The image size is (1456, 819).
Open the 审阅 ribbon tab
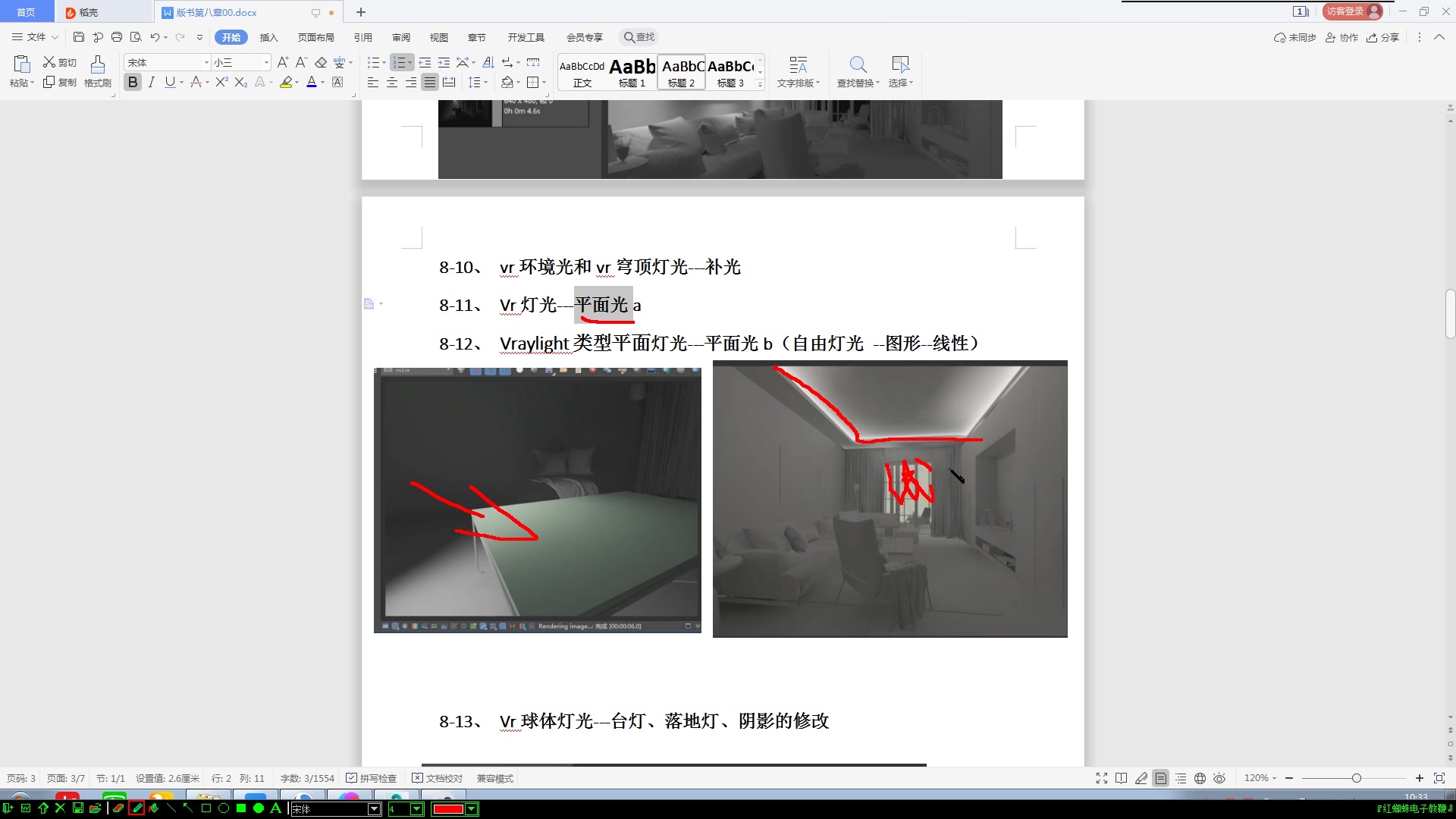pyautogui.click(x=401, y=37)
